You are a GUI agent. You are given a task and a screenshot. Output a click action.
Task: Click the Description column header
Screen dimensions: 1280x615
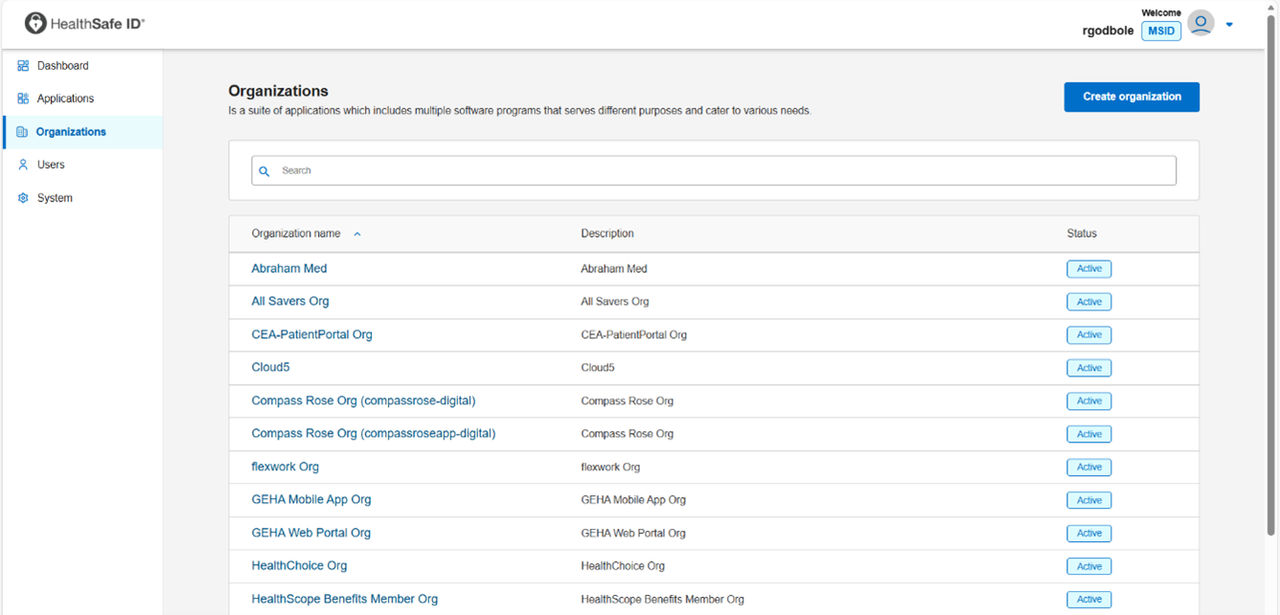(x=607, y=234)
